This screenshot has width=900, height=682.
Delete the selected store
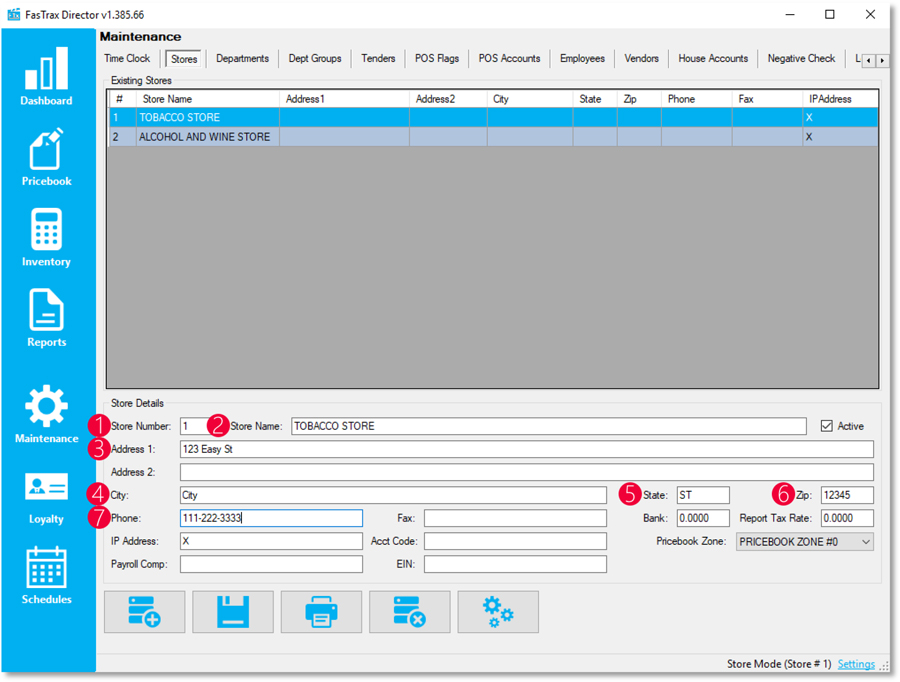tap(410, 612)
